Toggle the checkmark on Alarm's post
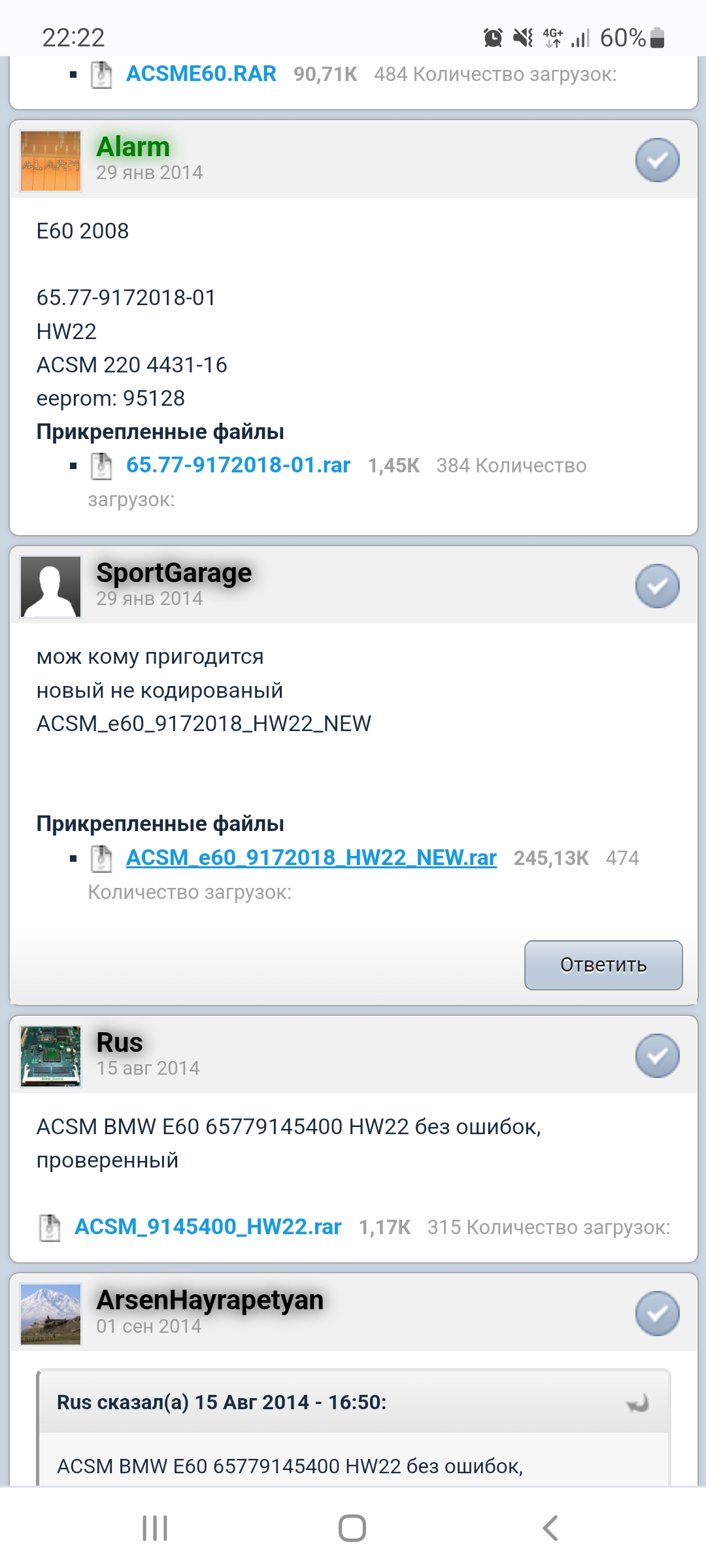 point(658,160)
